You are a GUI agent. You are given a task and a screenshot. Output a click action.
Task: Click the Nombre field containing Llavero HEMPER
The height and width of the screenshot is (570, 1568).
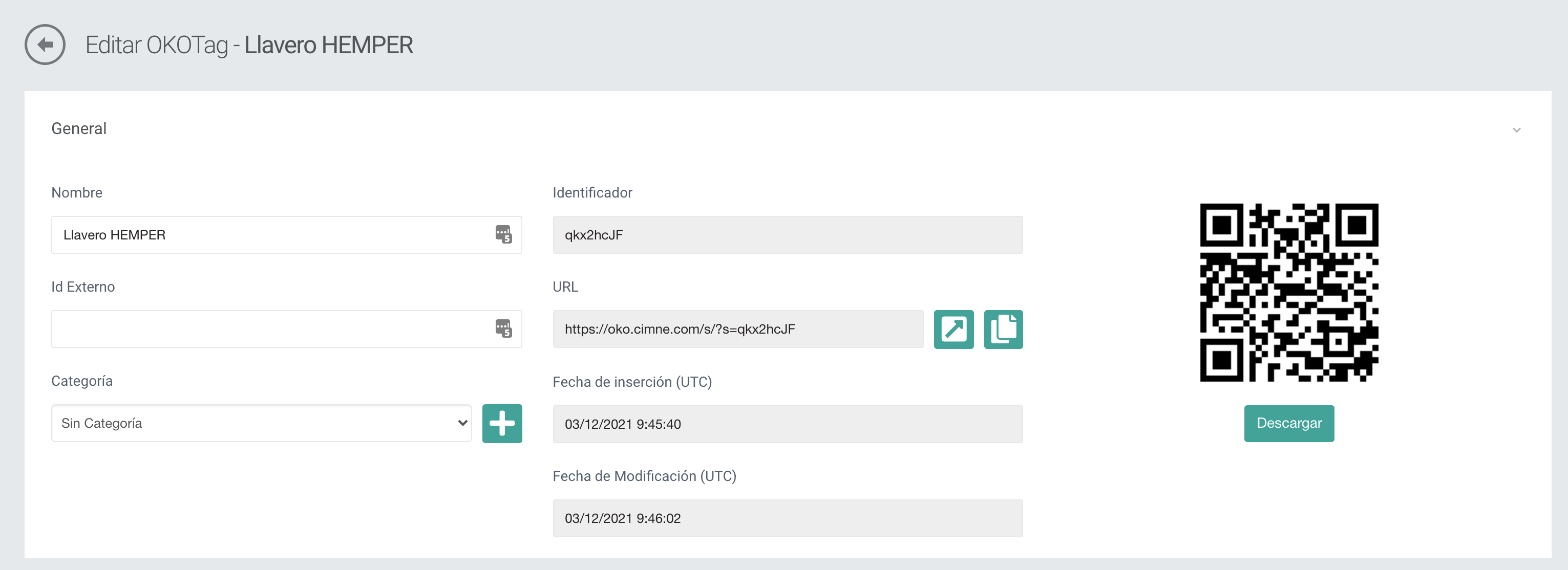pos(286,235)
